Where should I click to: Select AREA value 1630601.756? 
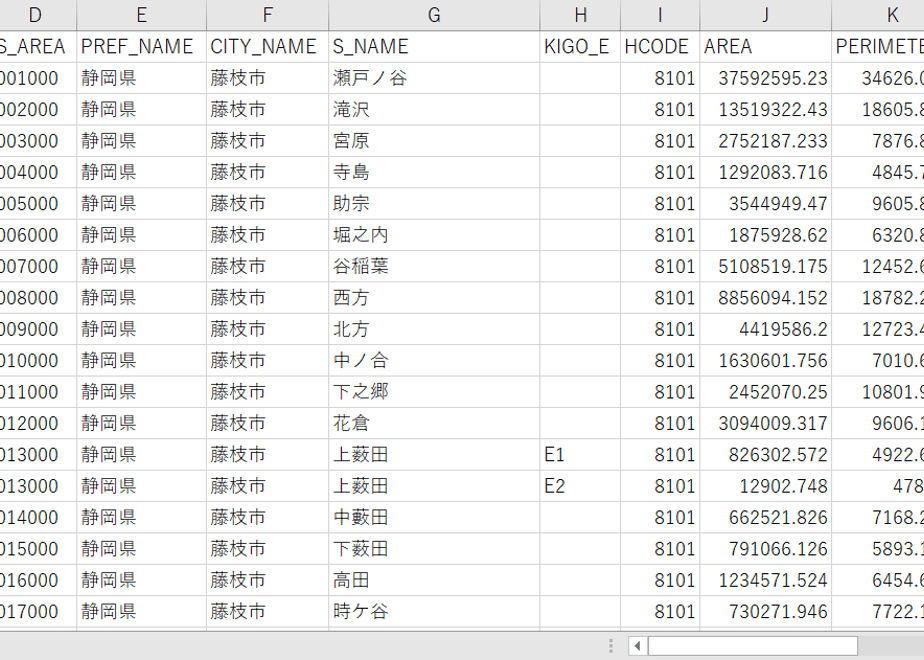tap(765, 360)
